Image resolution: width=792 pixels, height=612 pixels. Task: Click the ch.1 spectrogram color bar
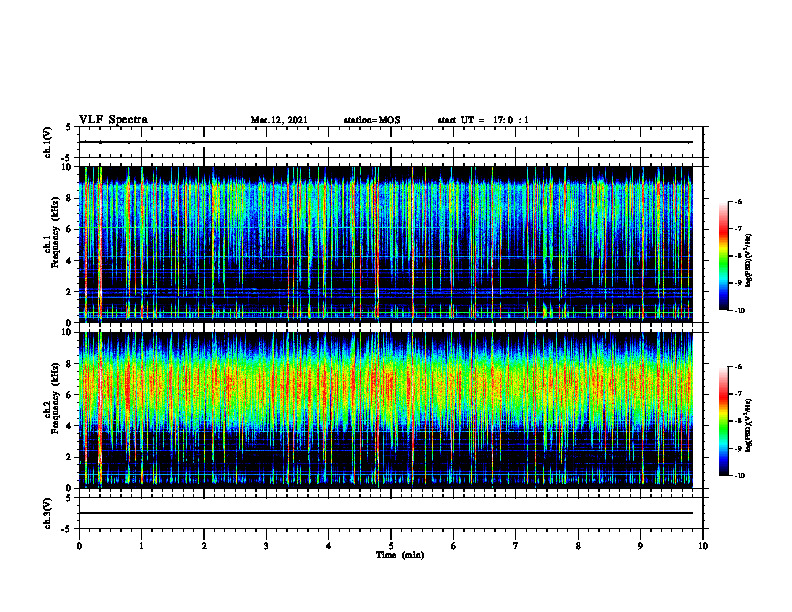tap(724, 256)
